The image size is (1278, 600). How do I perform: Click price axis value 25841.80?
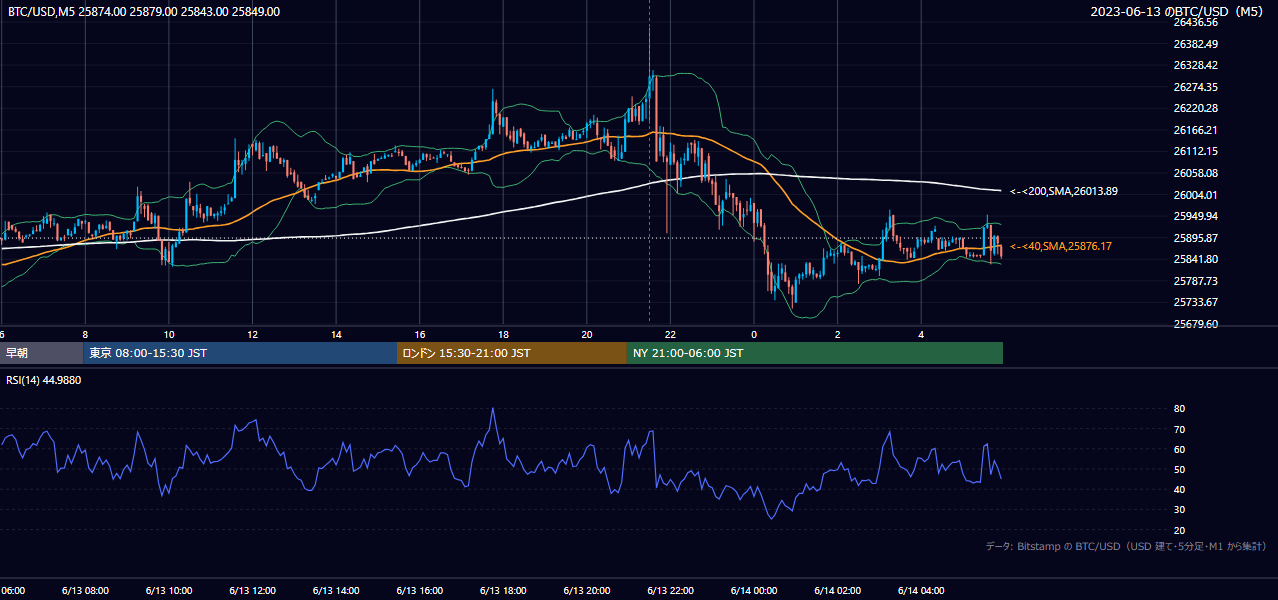click(1195, 259)
